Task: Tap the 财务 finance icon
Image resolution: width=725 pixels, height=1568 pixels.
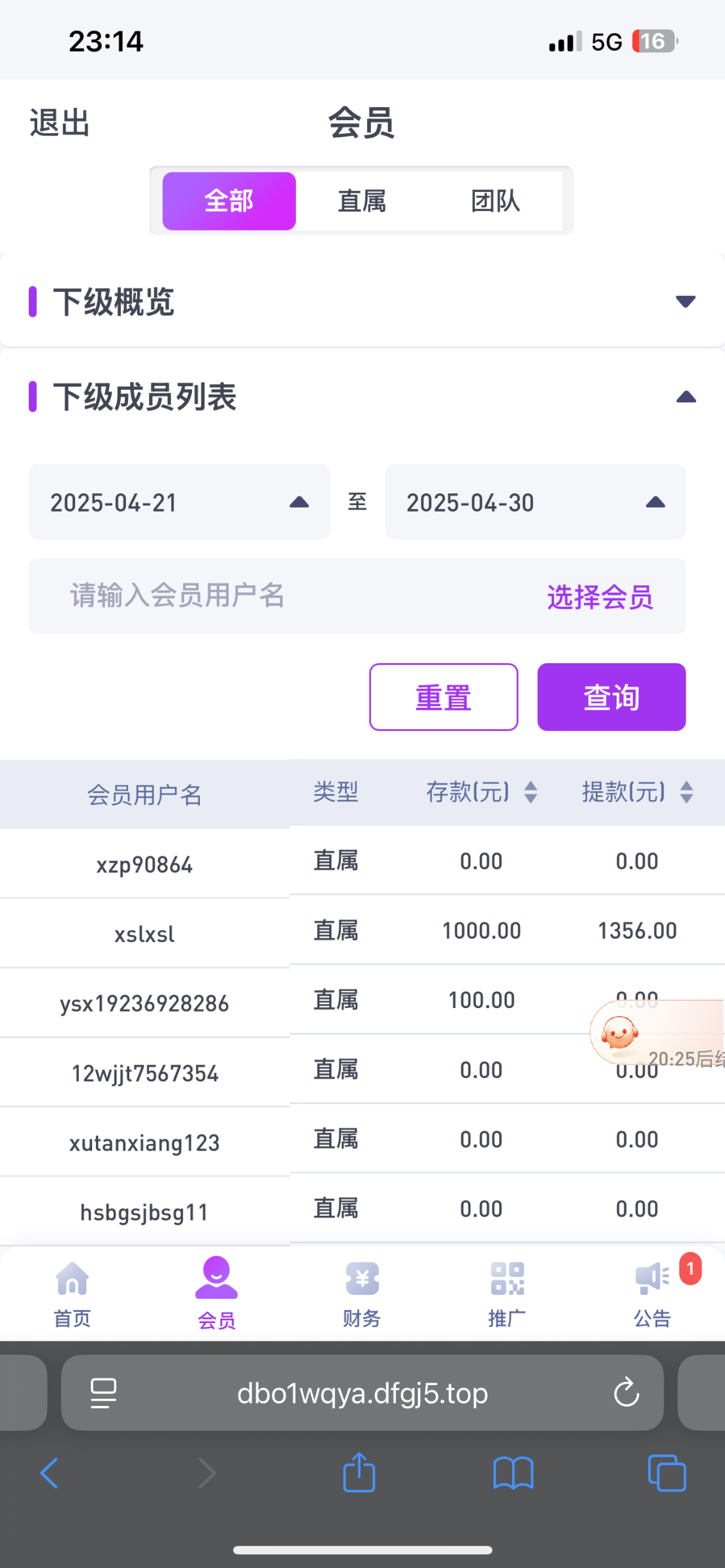Action: point(362,1279)
